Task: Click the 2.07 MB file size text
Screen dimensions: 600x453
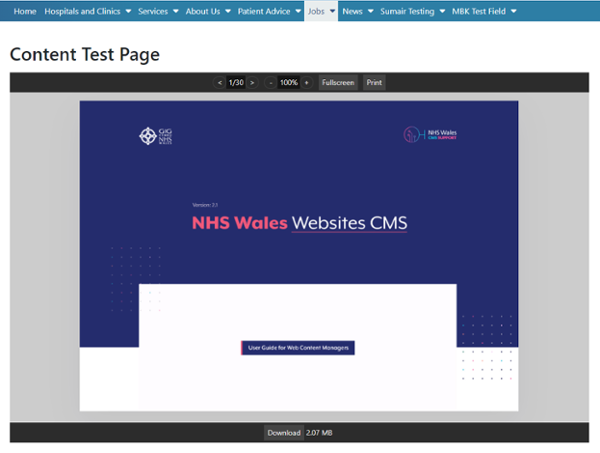Action: click(x=319, y=433)
